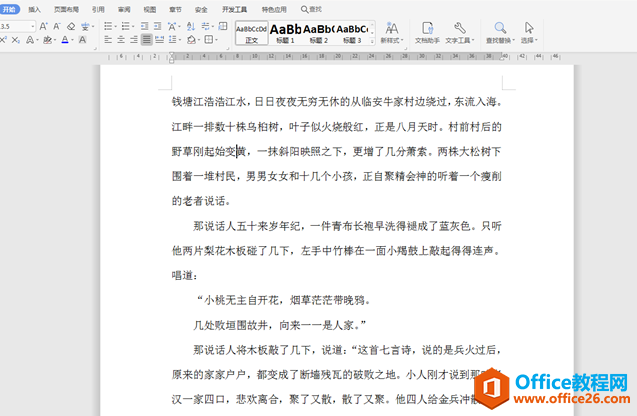Clear formatting with the eraser icon
The height and width of the screenshot is (416, 637).
(71, 27)
